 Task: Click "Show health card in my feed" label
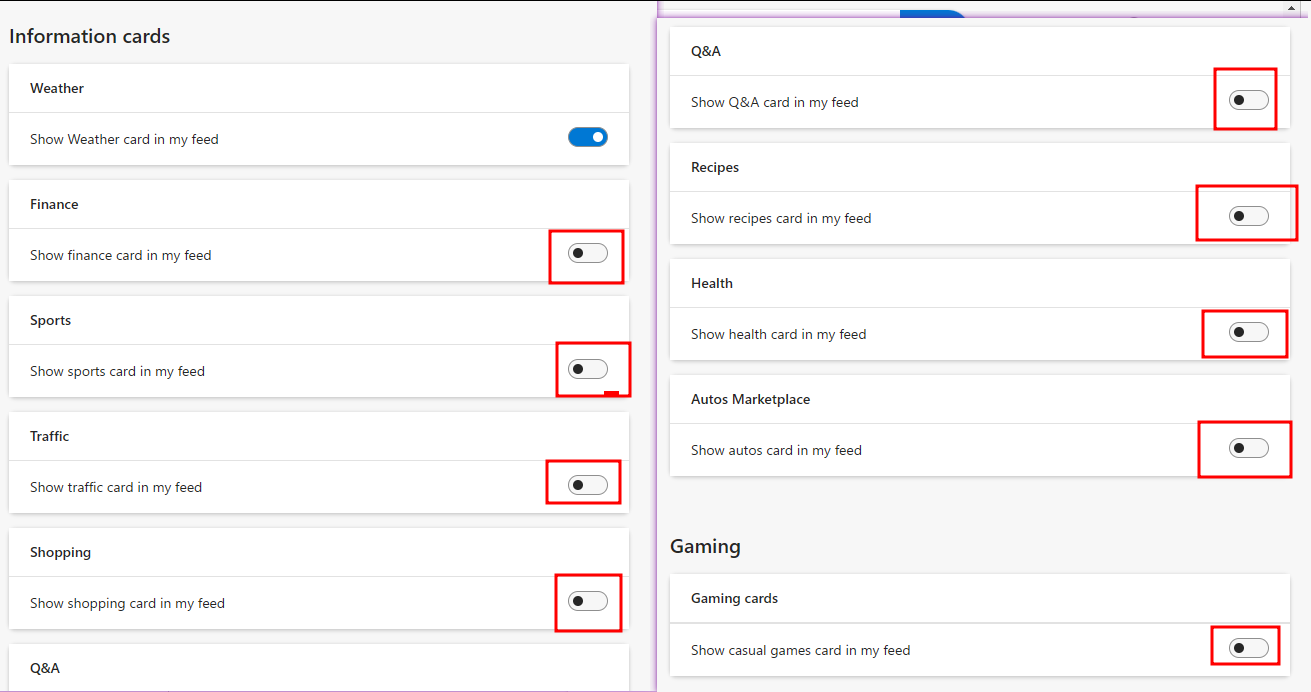point(779,334)
